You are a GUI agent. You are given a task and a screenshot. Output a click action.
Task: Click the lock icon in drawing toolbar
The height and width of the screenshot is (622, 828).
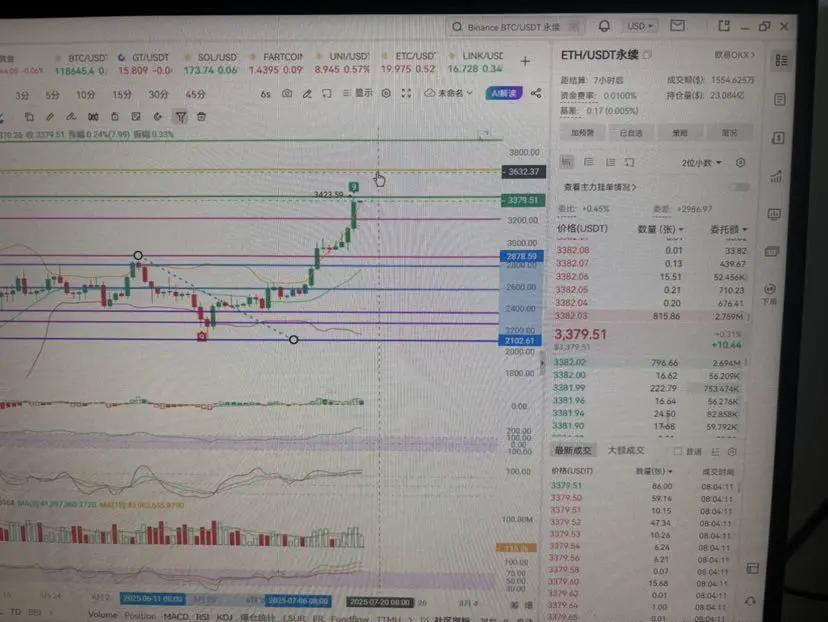click(115, 117)
